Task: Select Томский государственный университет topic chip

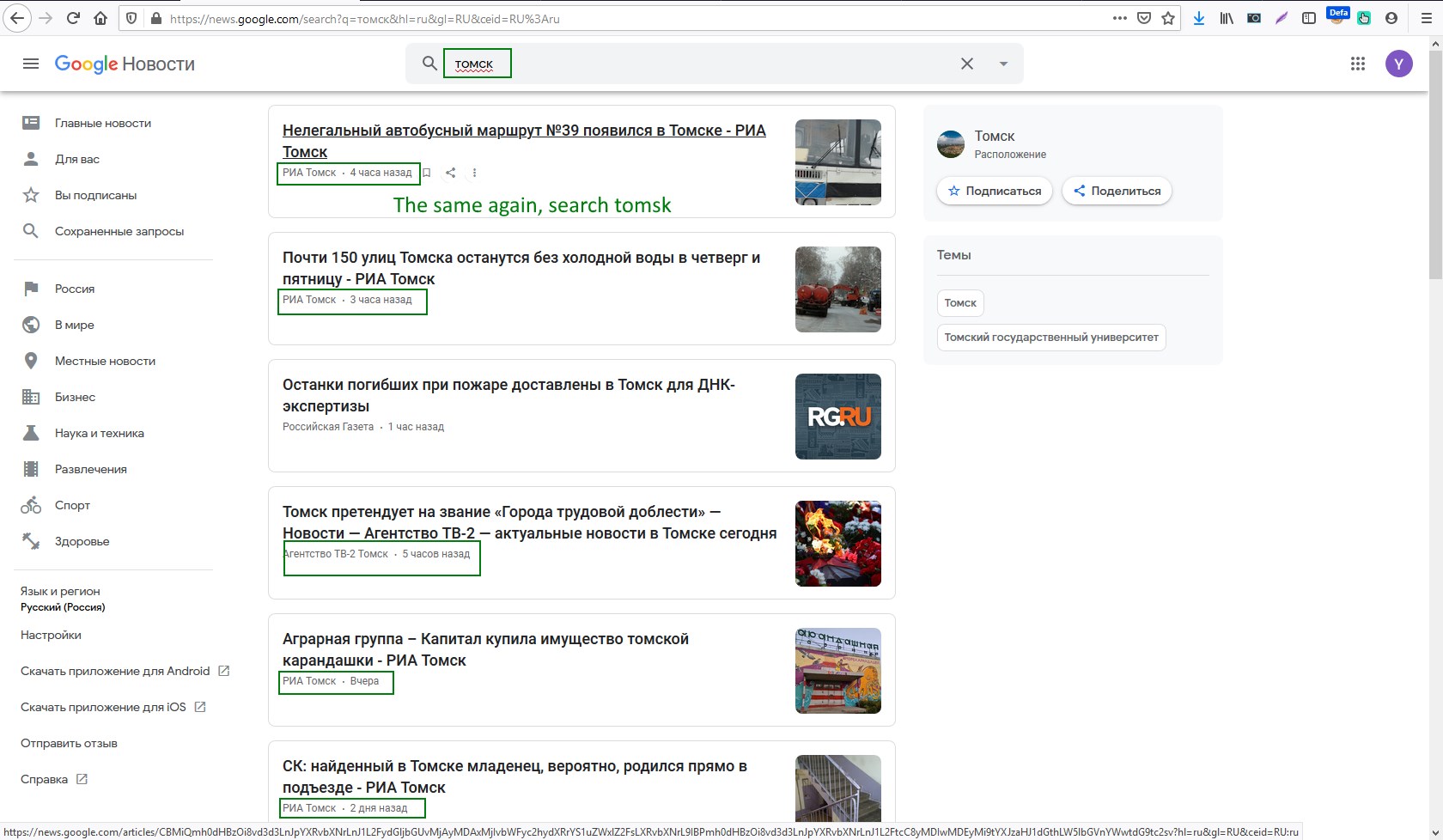Action: click(x=1051, y=337)
